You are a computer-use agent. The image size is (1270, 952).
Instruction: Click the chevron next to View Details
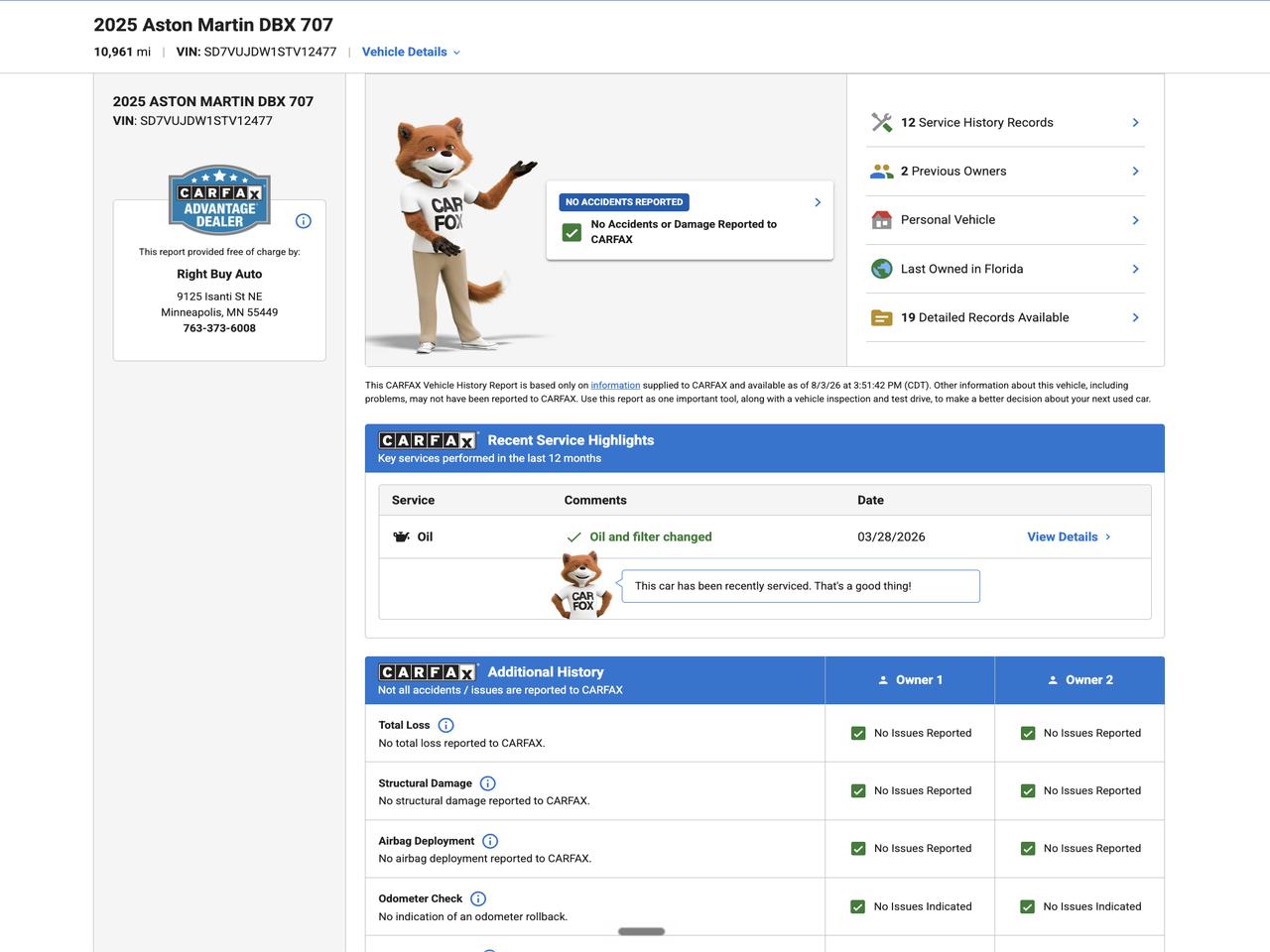point(1107,537)
